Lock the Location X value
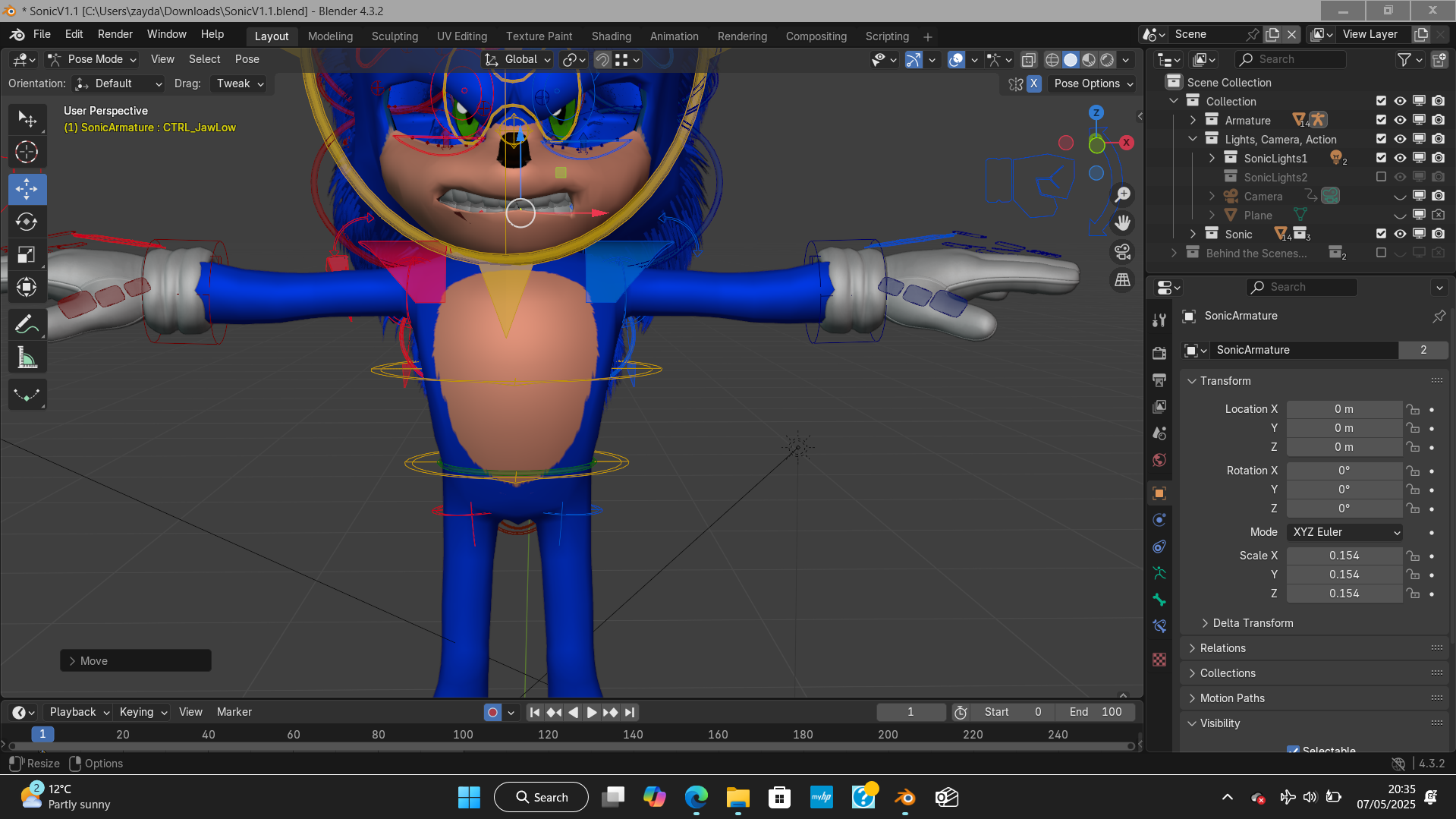Screen dimensions: 1456x819 click(1413, 409)
